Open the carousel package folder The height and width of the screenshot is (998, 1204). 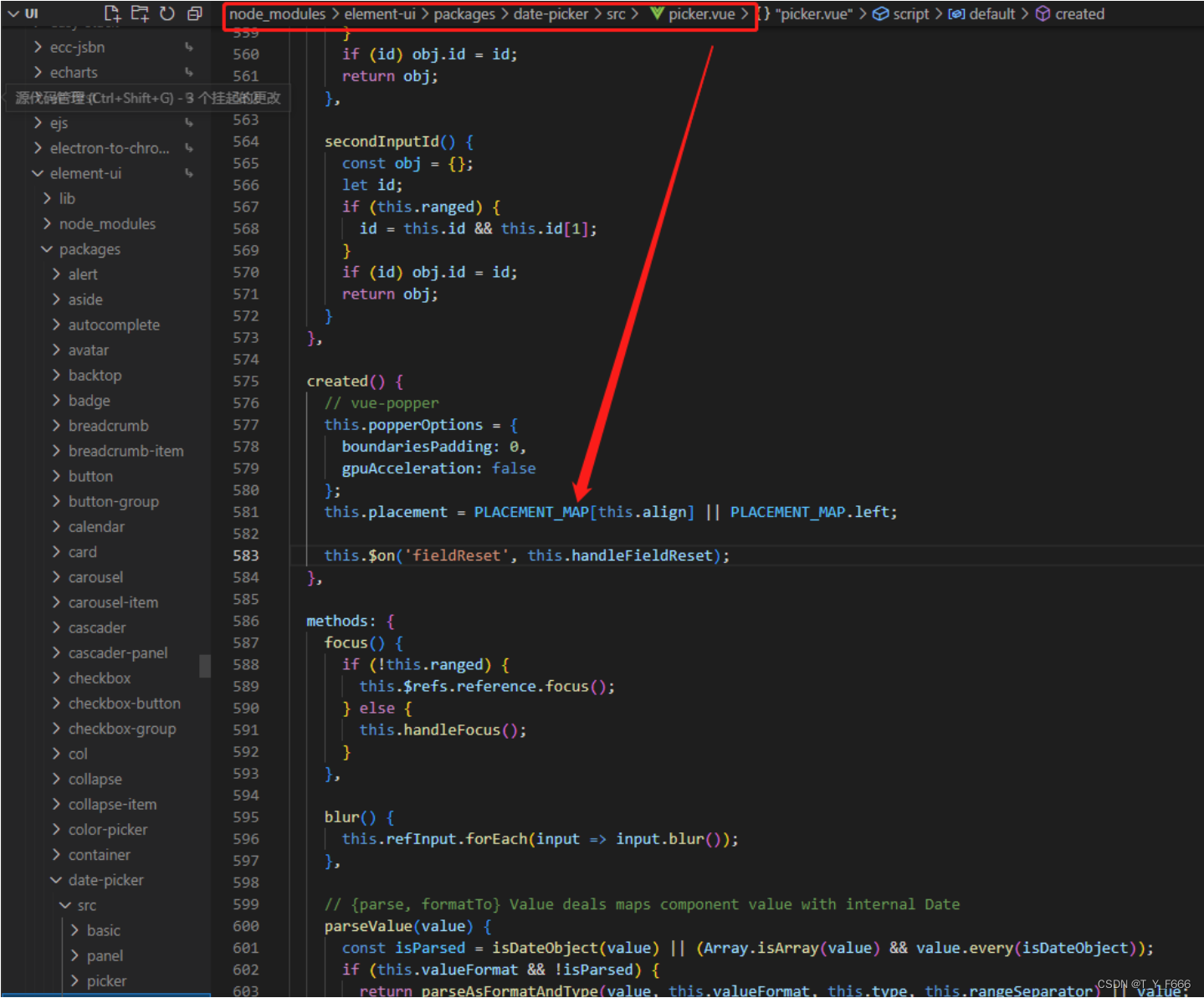point(95,577)
